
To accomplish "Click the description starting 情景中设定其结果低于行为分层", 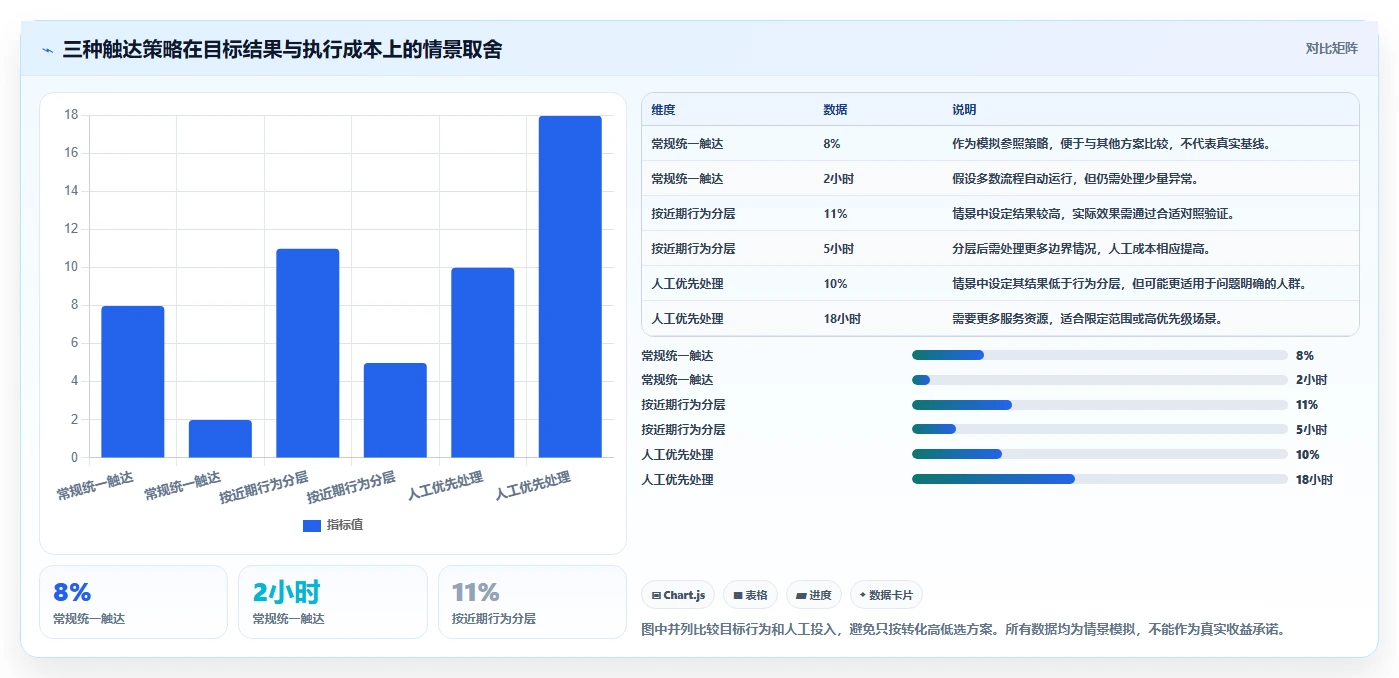I will tap(1129, 284).
